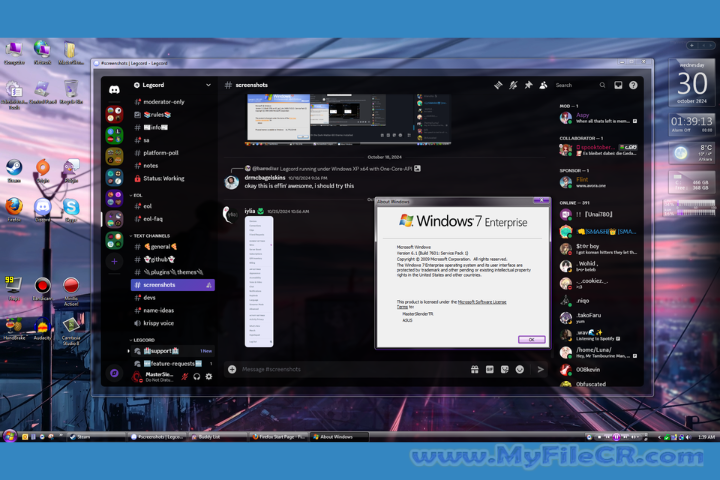720x480 pixels.
Task: Click the drmcbagelskins username in chat
Action: [265, 177]
